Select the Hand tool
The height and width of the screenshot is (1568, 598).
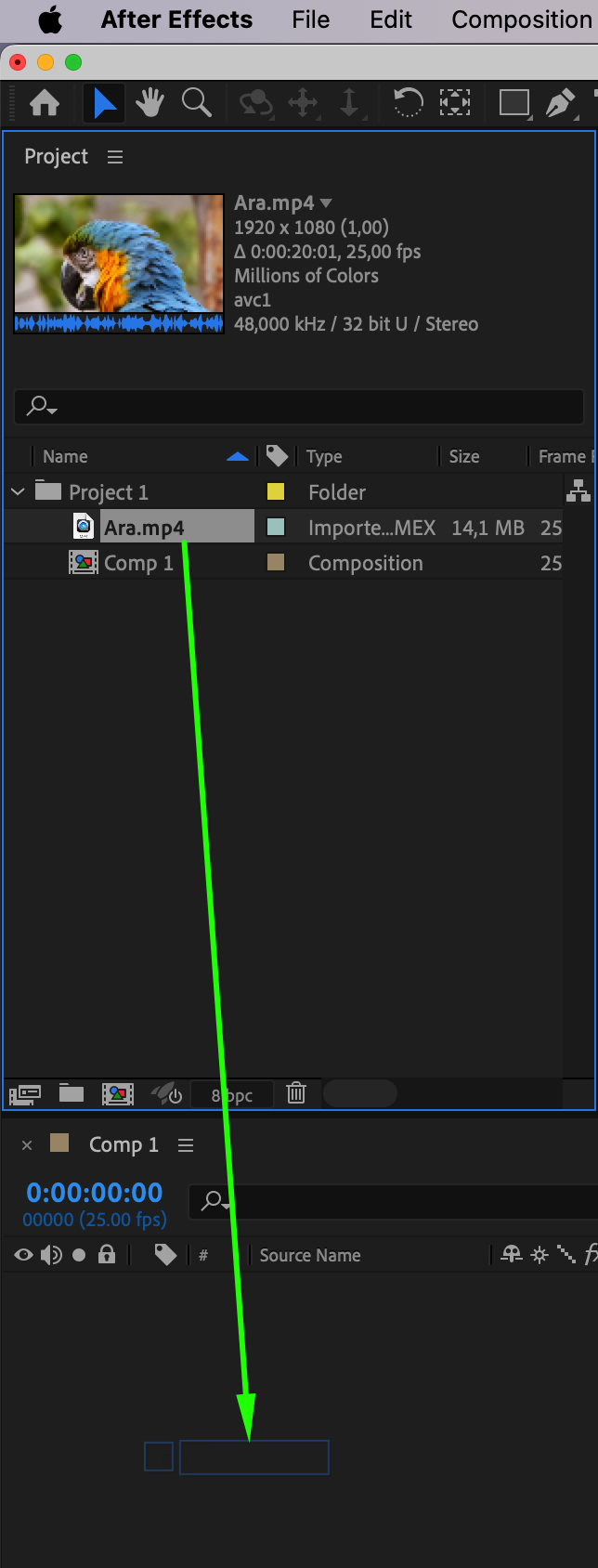[x=149, y=102]
